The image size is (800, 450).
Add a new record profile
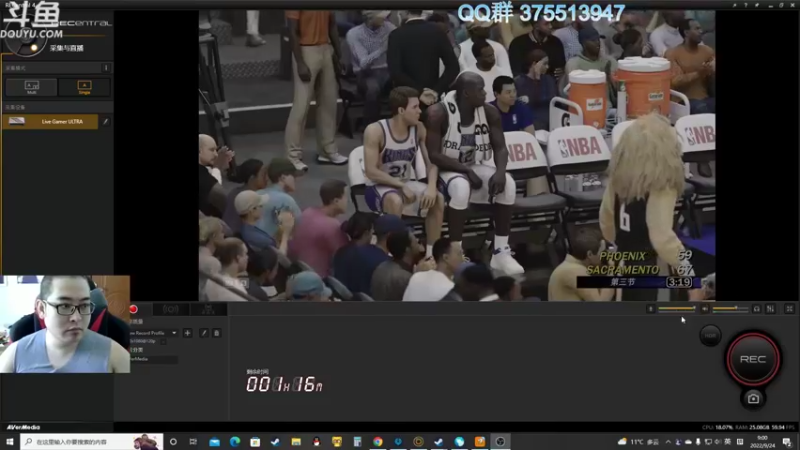187,333
